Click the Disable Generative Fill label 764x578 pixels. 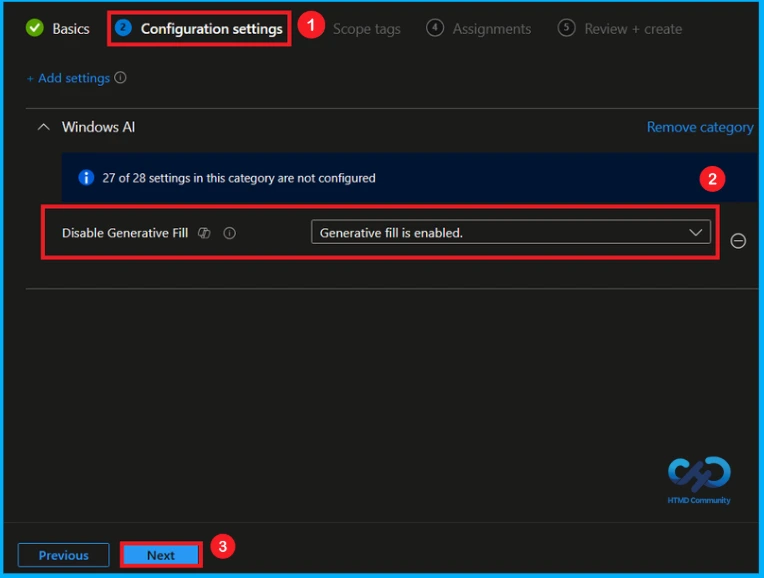tap(125, 233)
